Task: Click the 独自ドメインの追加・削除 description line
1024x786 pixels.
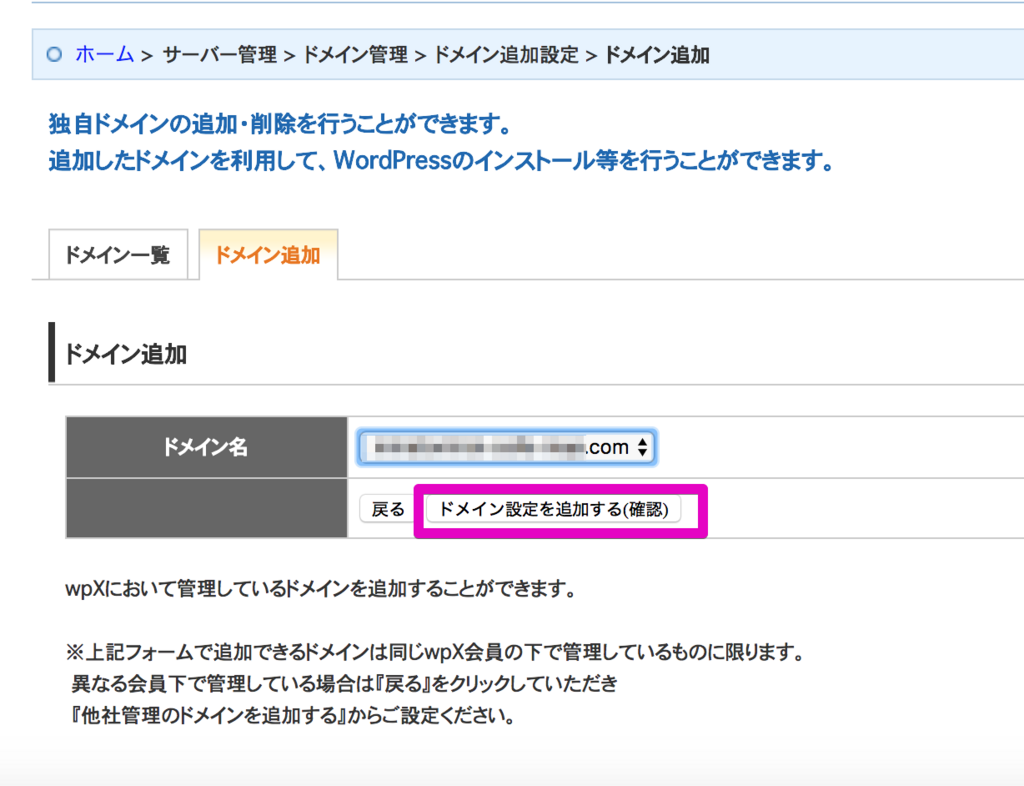Action: click(280, 123)
